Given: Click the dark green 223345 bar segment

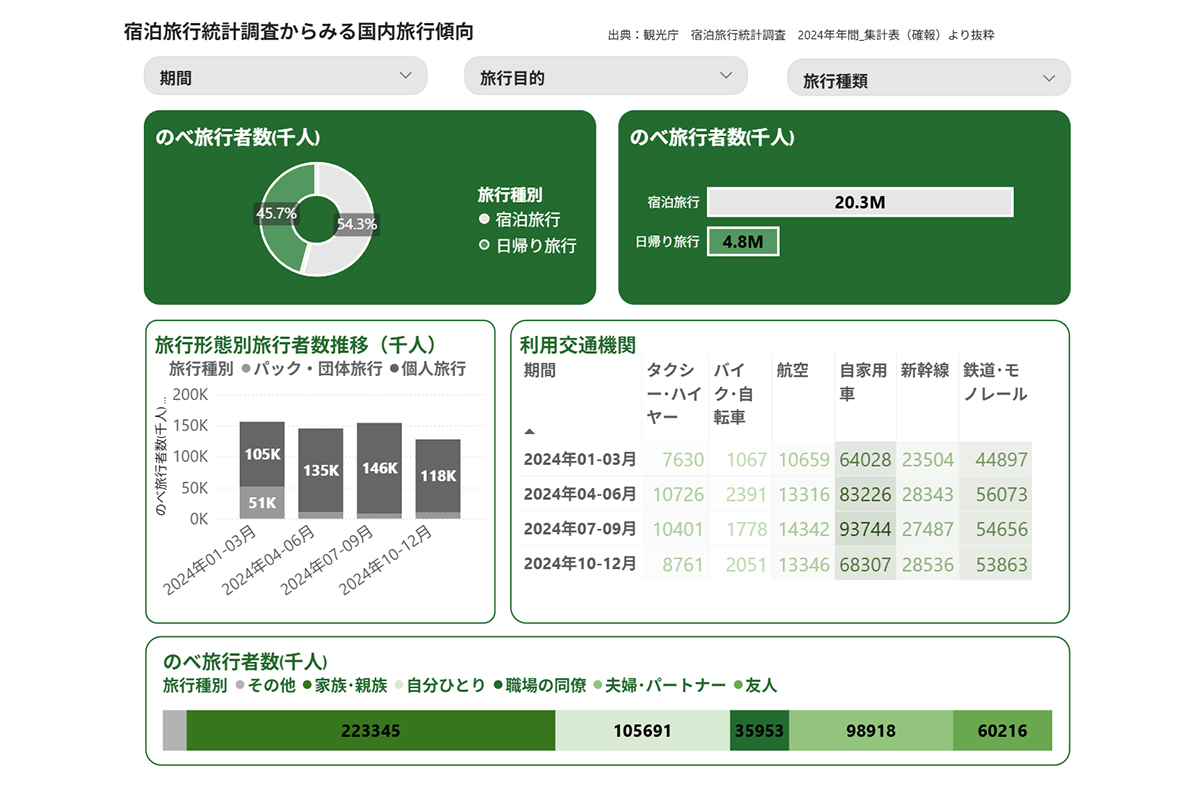Looking at the screenshot, I should click(370, 731).
